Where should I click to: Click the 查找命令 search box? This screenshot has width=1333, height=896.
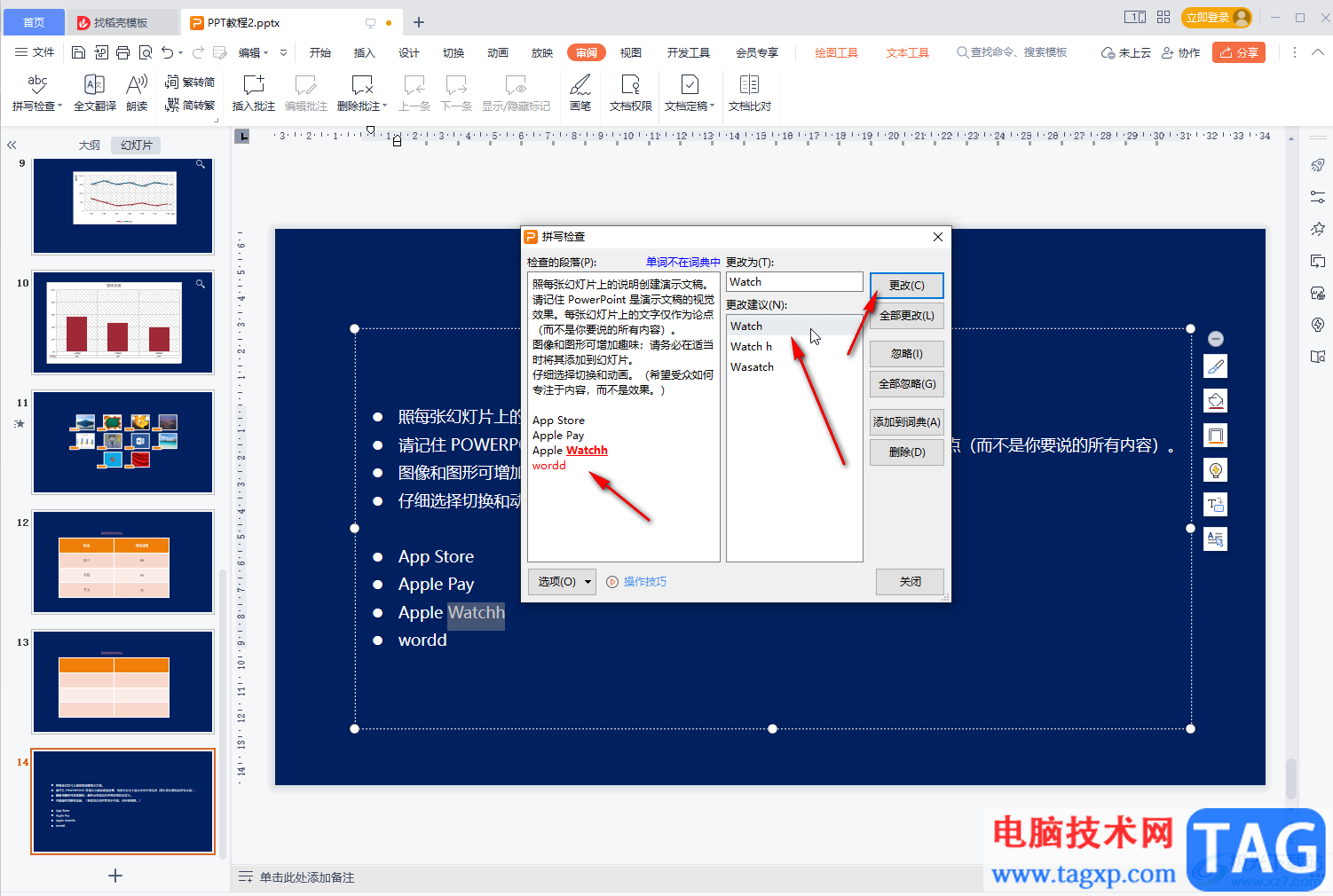1012,52
